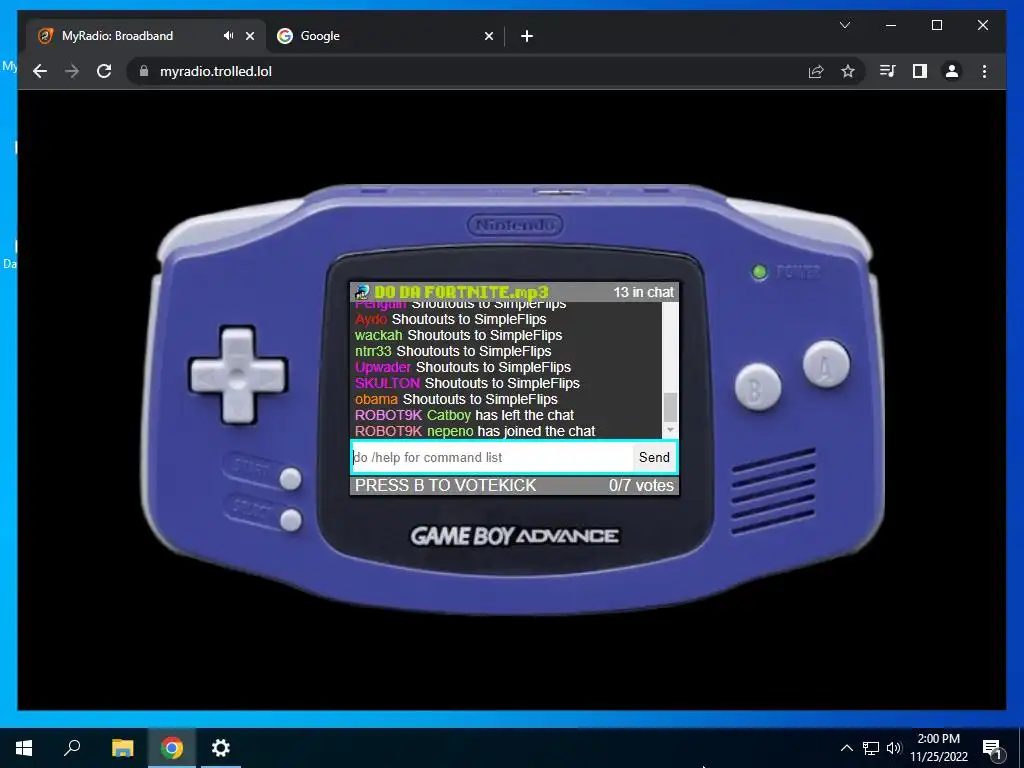Click the username obama in chat
Screen dimensions: 1024x768
click(376, 399)
